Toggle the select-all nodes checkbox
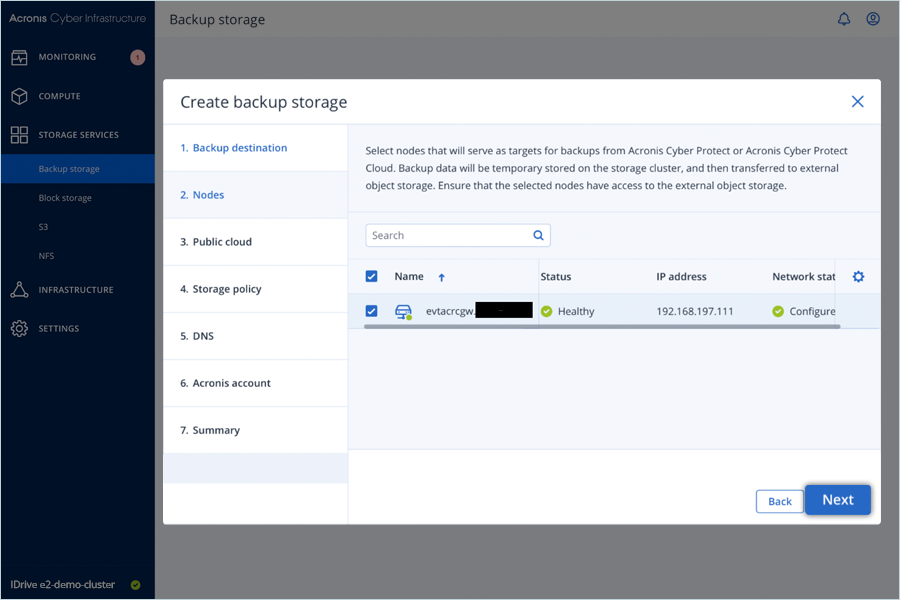The width and height of the screenshot is (900, 600). [372, 277]
